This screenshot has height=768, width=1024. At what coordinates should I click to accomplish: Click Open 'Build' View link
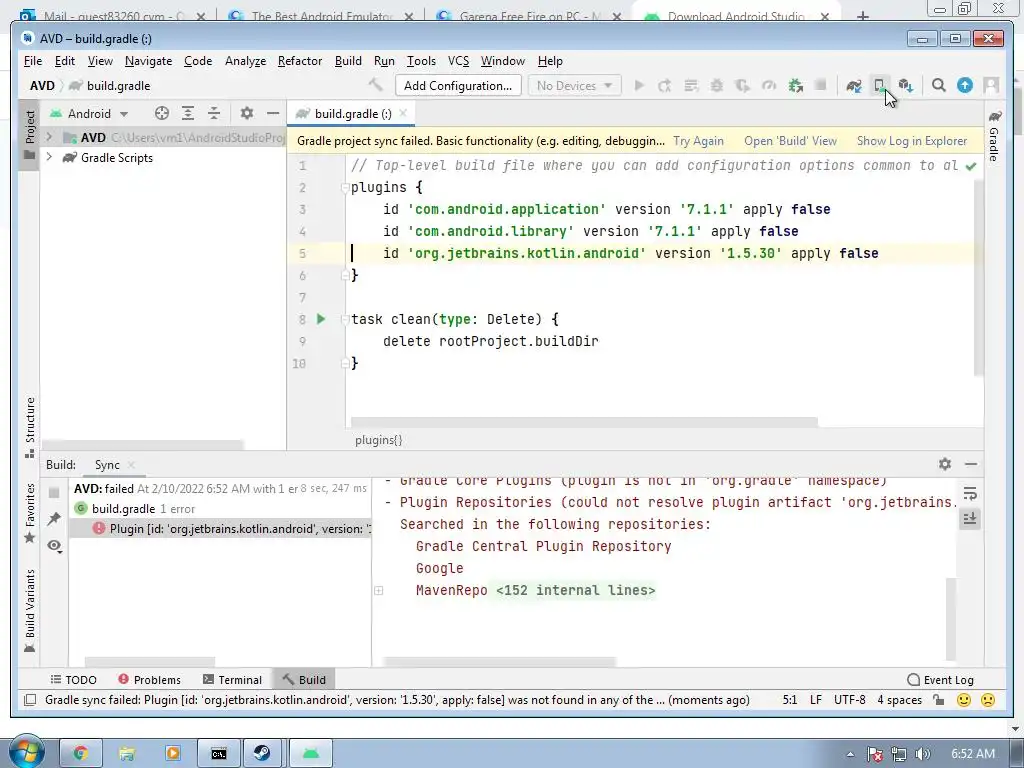tap(790, 141)
